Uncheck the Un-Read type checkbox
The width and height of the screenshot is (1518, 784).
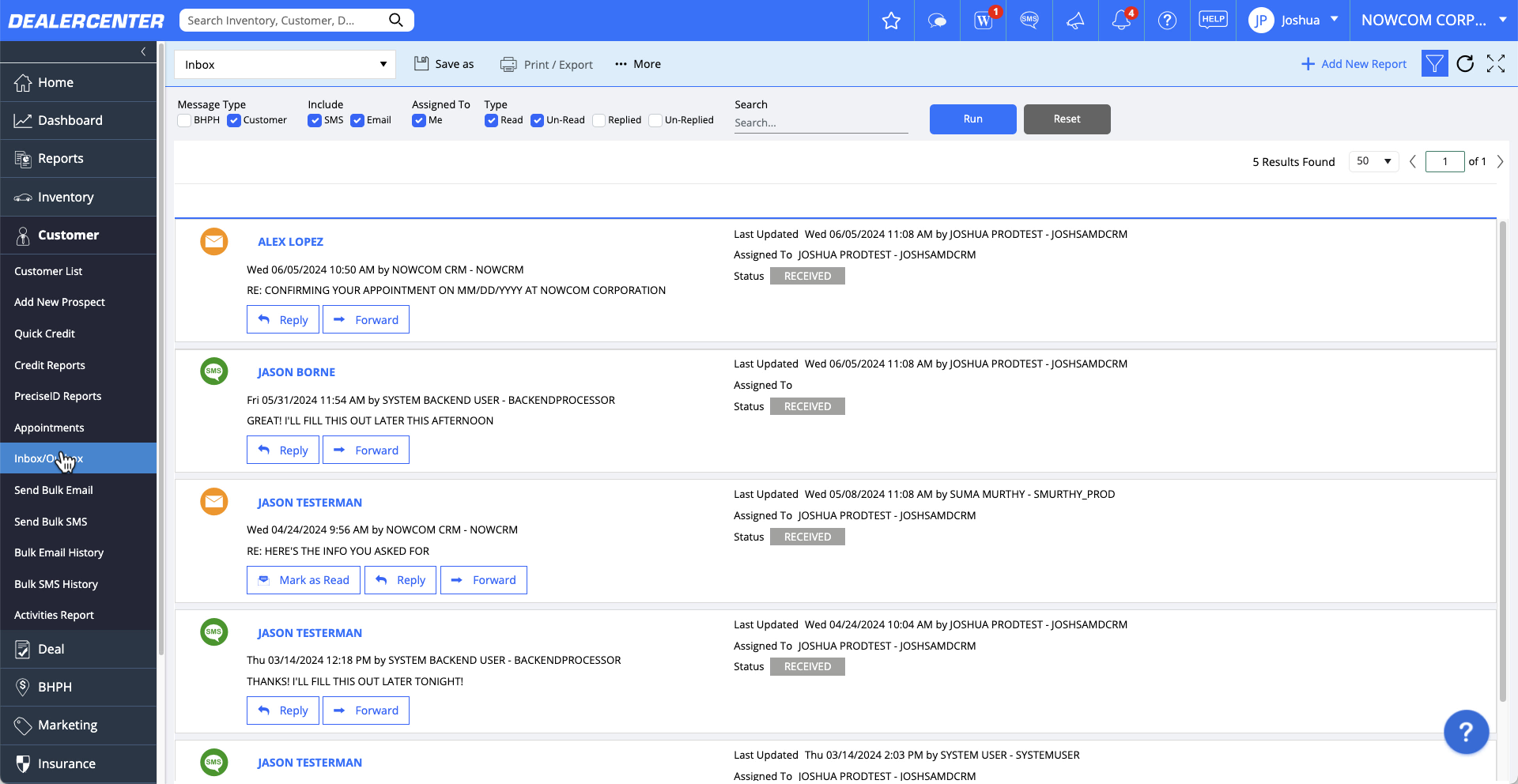(538, 120)
